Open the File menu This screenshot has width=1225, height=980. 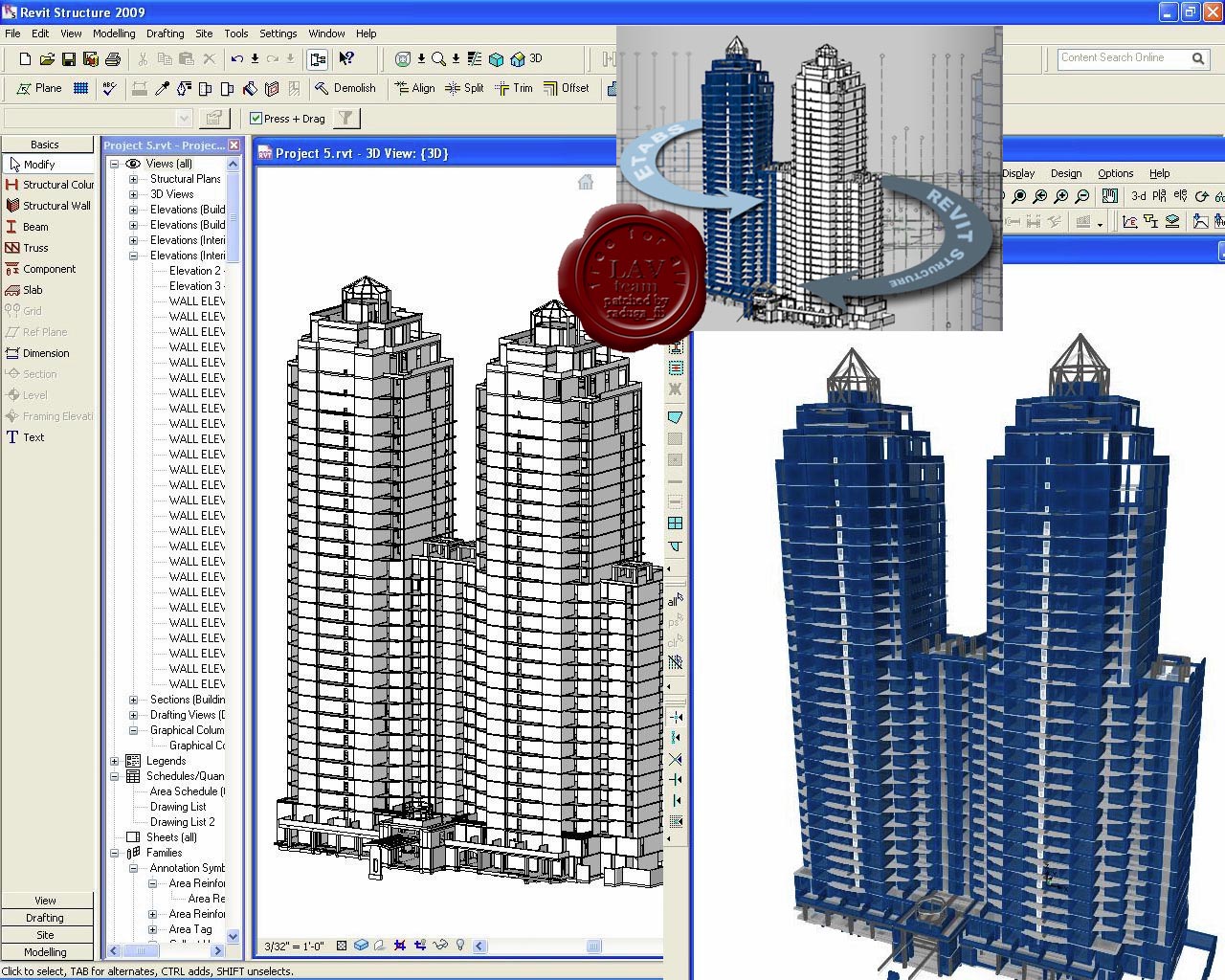(13, 33)
